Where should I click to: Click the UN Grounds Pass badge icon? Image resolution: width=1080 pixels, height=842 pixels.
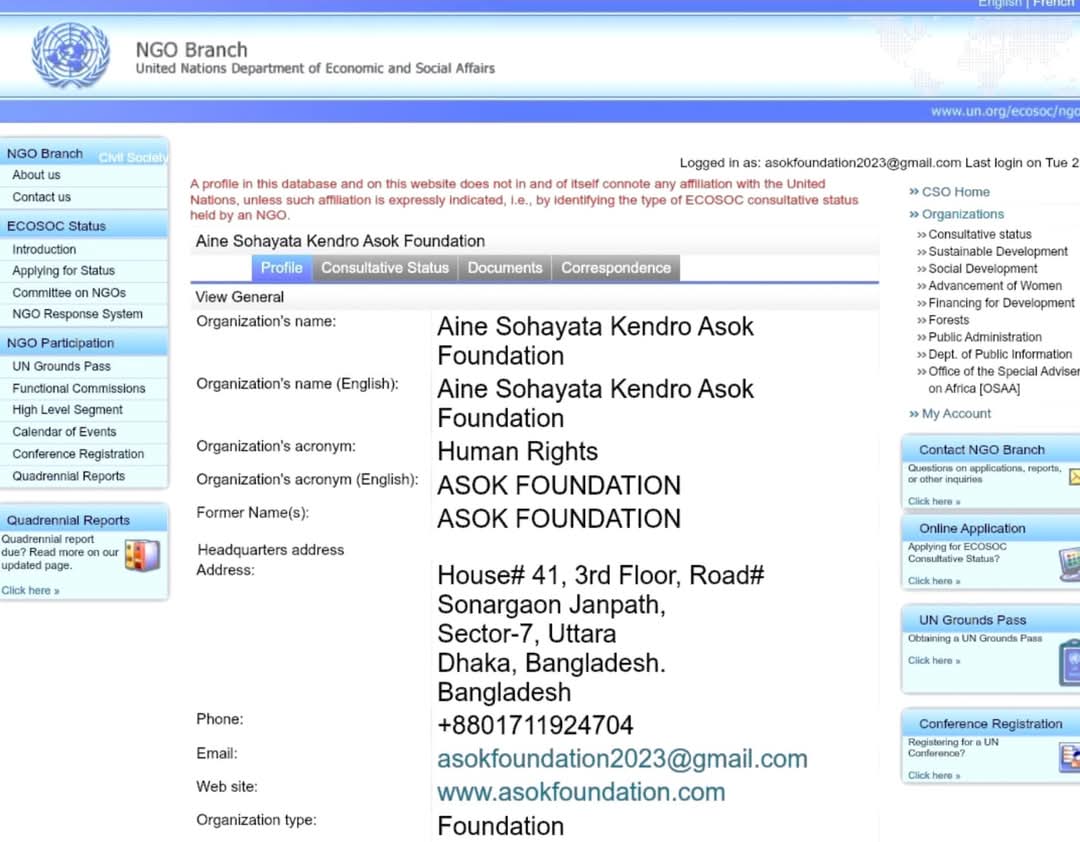coord(1068,662)
